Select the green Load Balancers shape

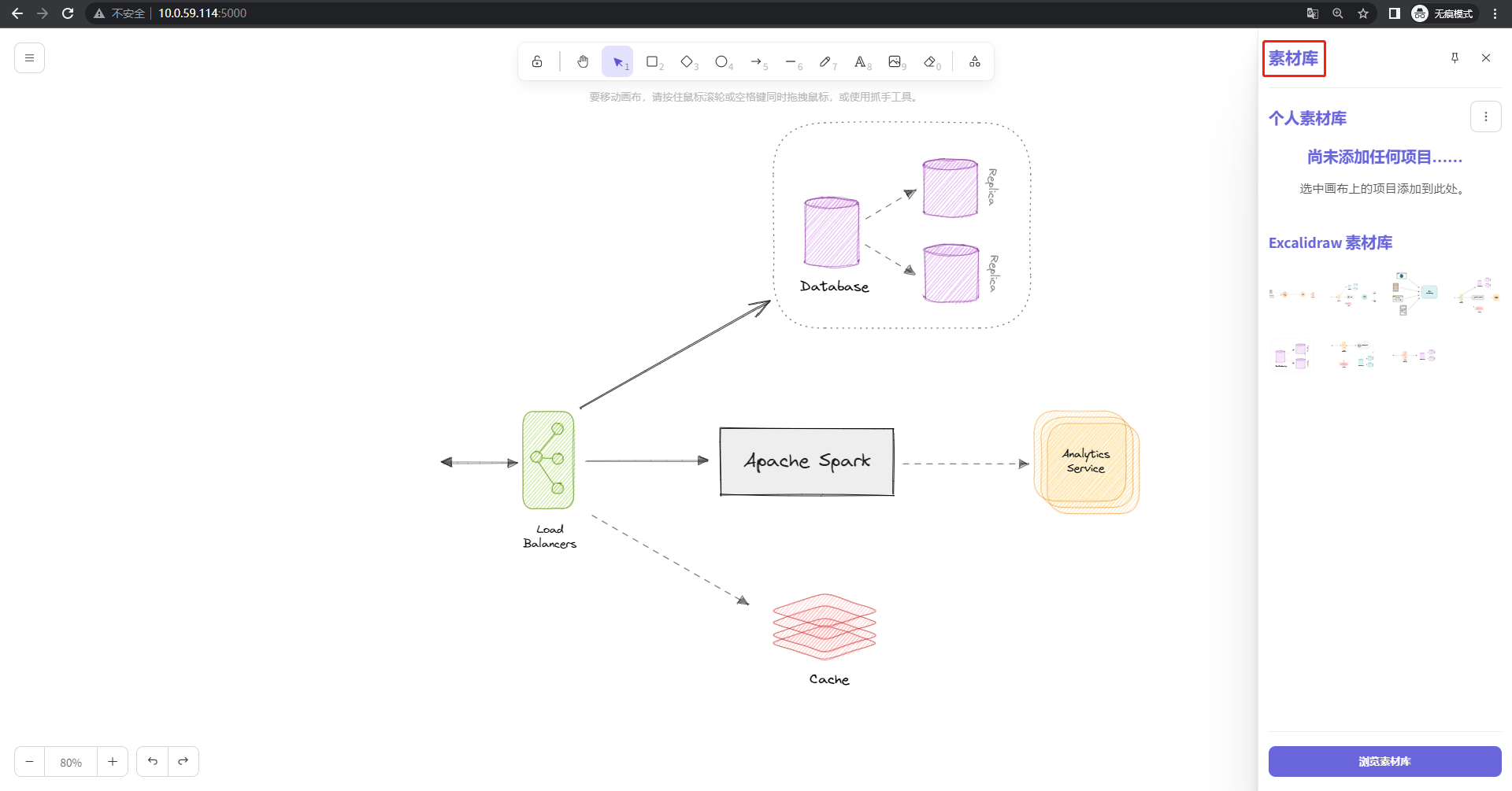tap(549, 460)
